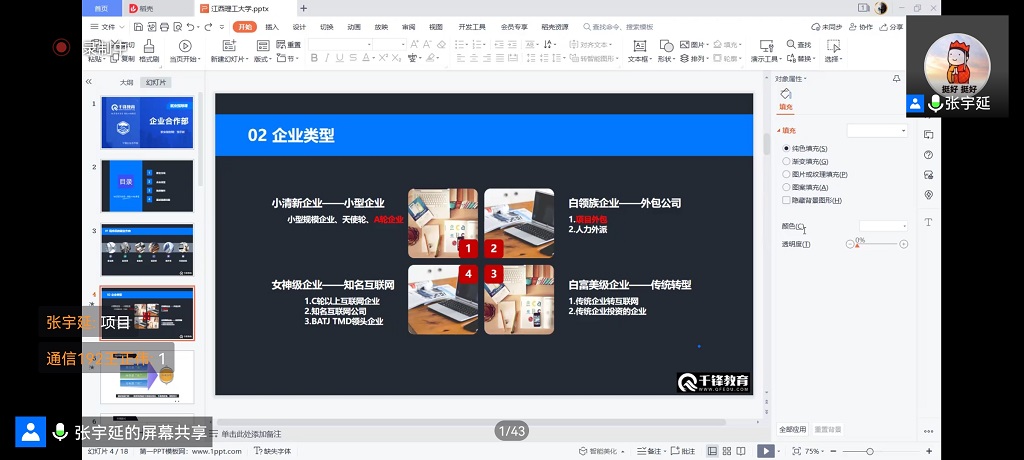1024x460 pixels.
Task: Open the Section (节) dropdown
Action: click(288, 58)
